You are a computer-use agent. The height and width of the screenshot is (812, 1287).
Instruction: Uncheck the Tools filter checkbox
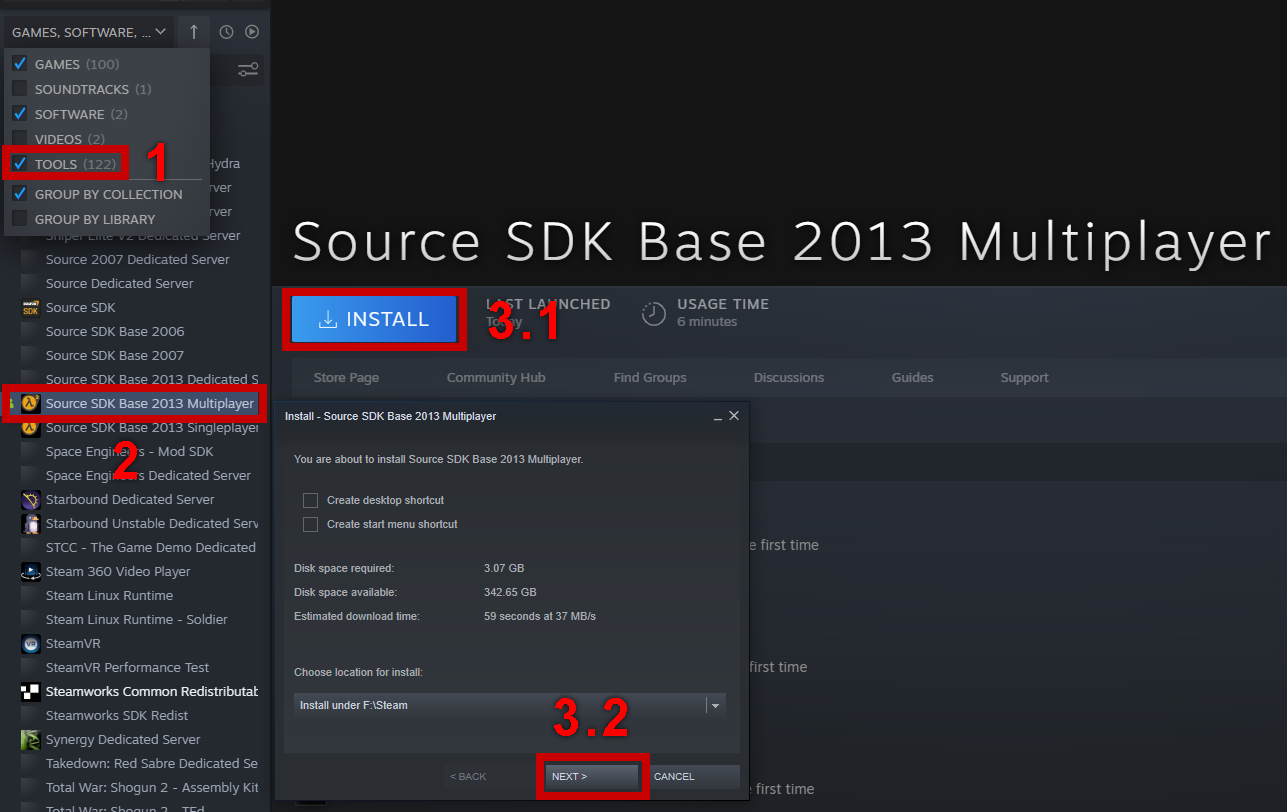[x=20, y=164]
